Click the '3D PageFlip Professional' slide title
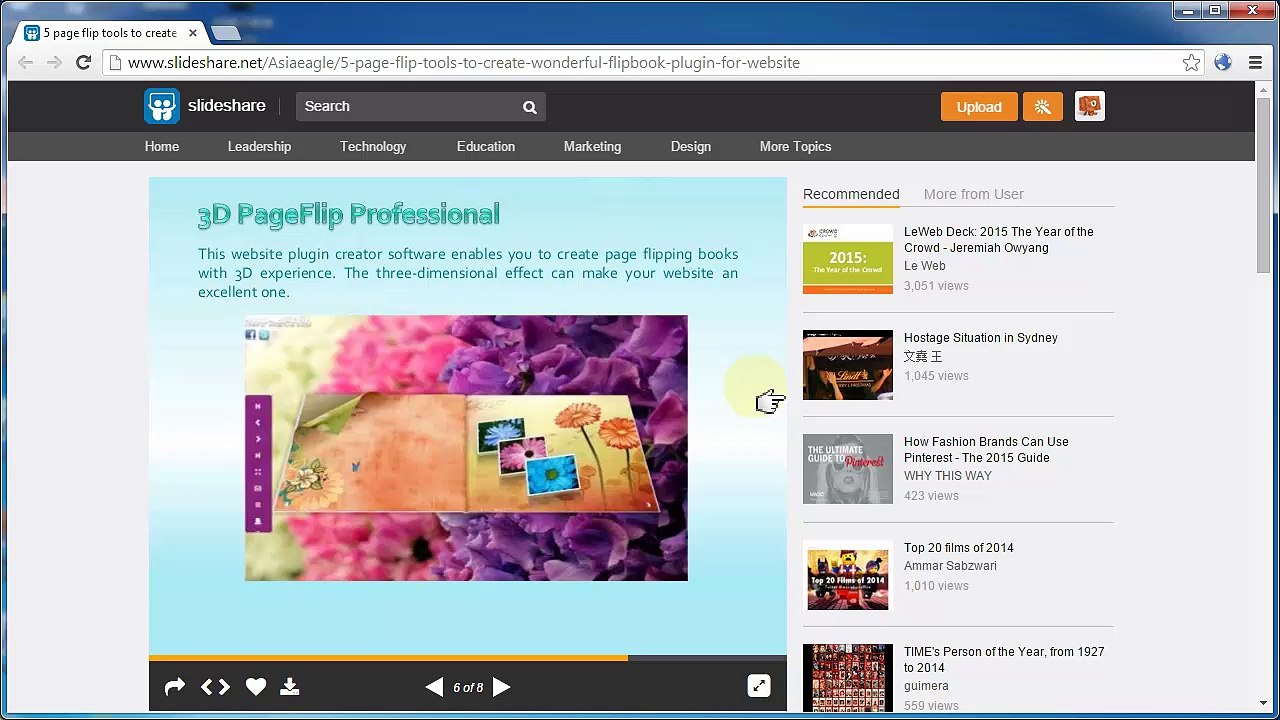The width and height of the screenshot is (1280, 720). click(x=349, y=214)
